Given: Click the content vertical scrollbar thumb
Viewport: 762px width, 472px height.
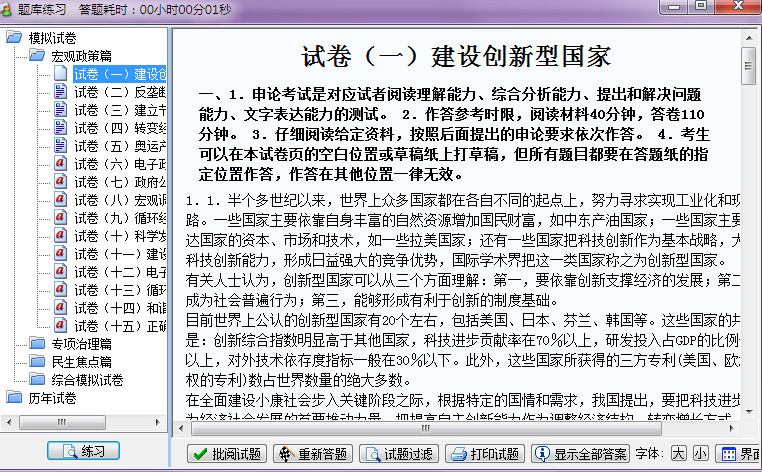Looking at the screenshot, I should click(748, 66).
